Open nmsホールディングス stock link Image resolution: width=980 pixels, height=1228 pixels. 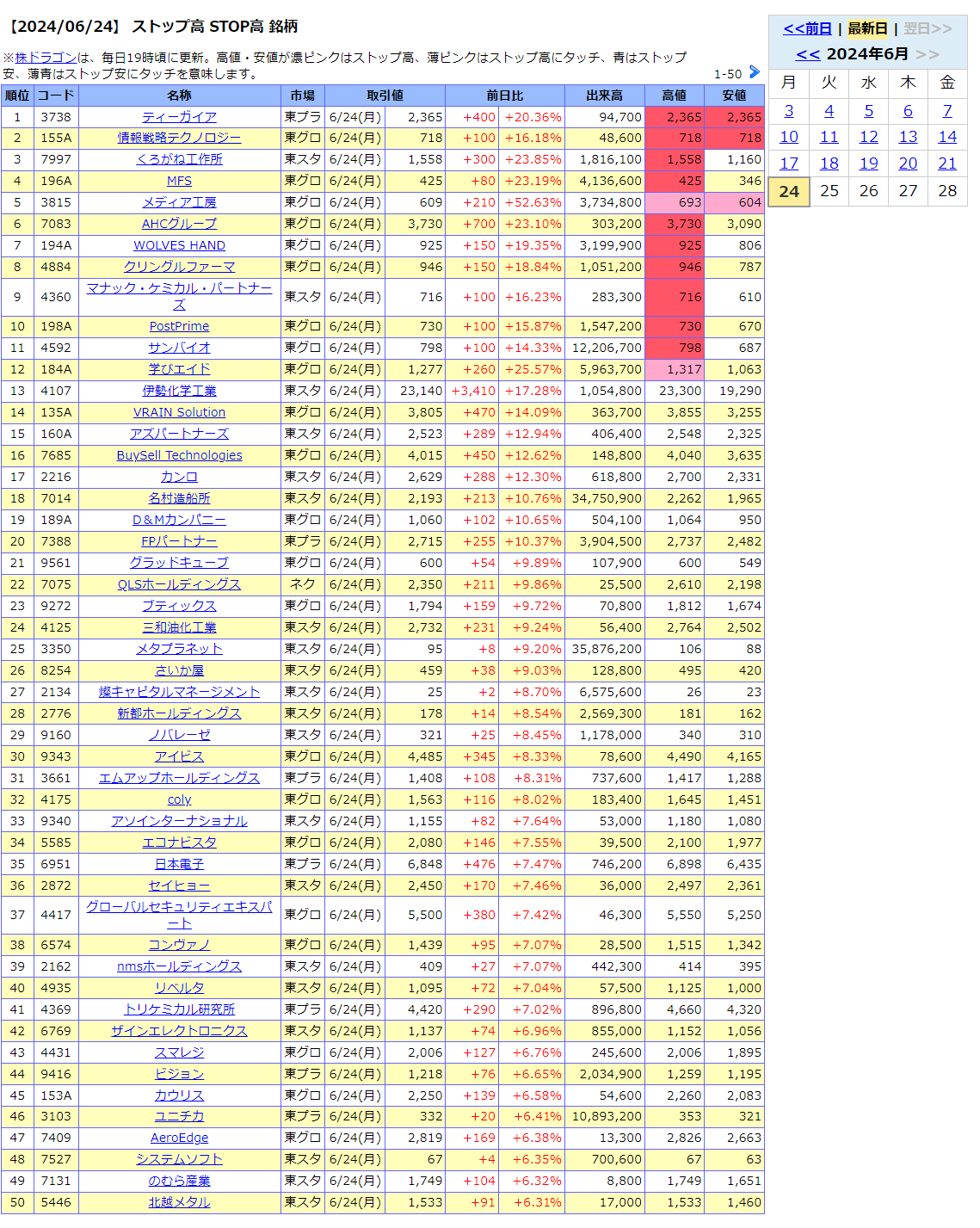pyautogui.click(x=179, y=966)
